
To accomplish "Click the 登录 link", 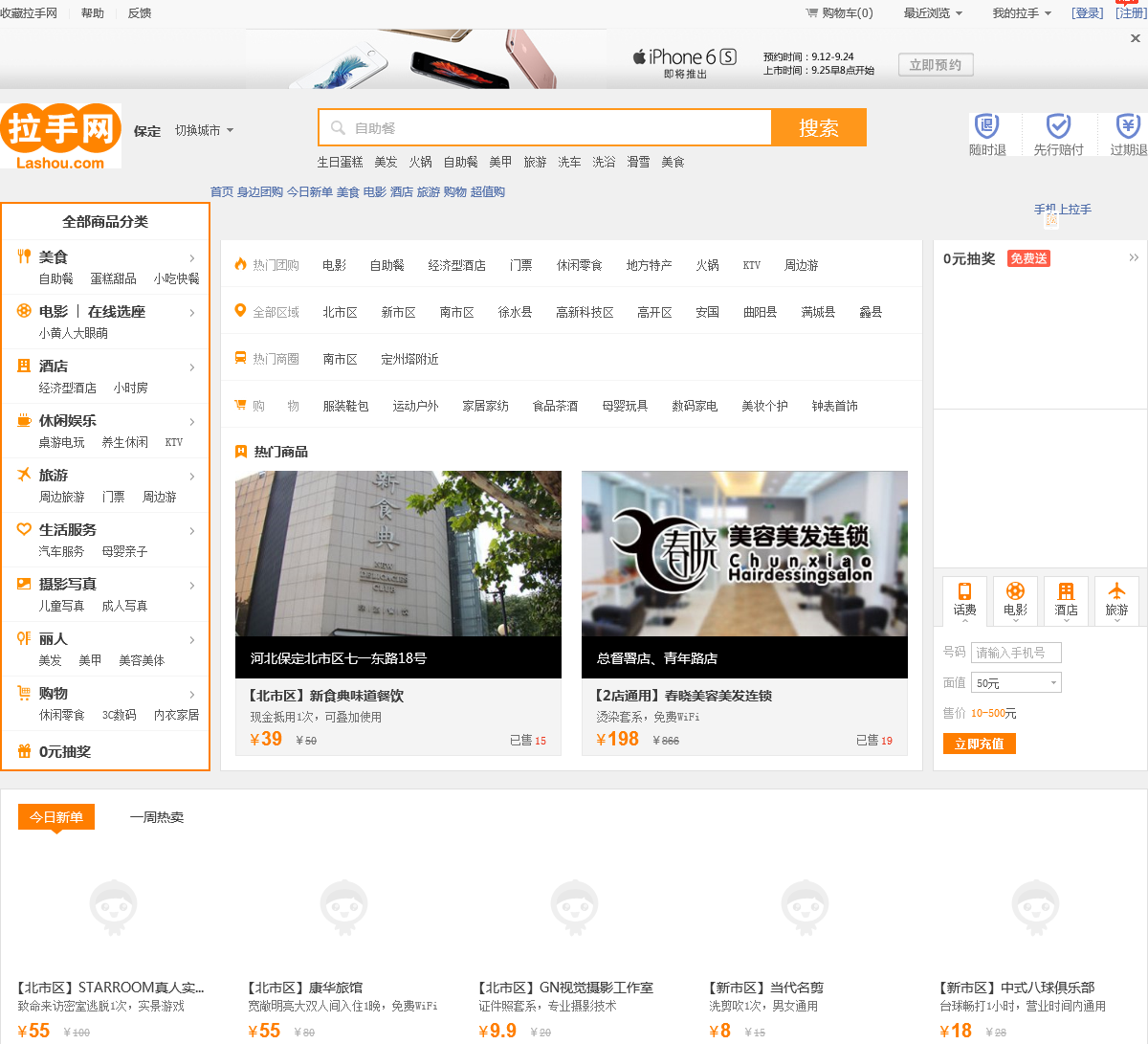I will pyautogui.click(x=1088, y=13).
